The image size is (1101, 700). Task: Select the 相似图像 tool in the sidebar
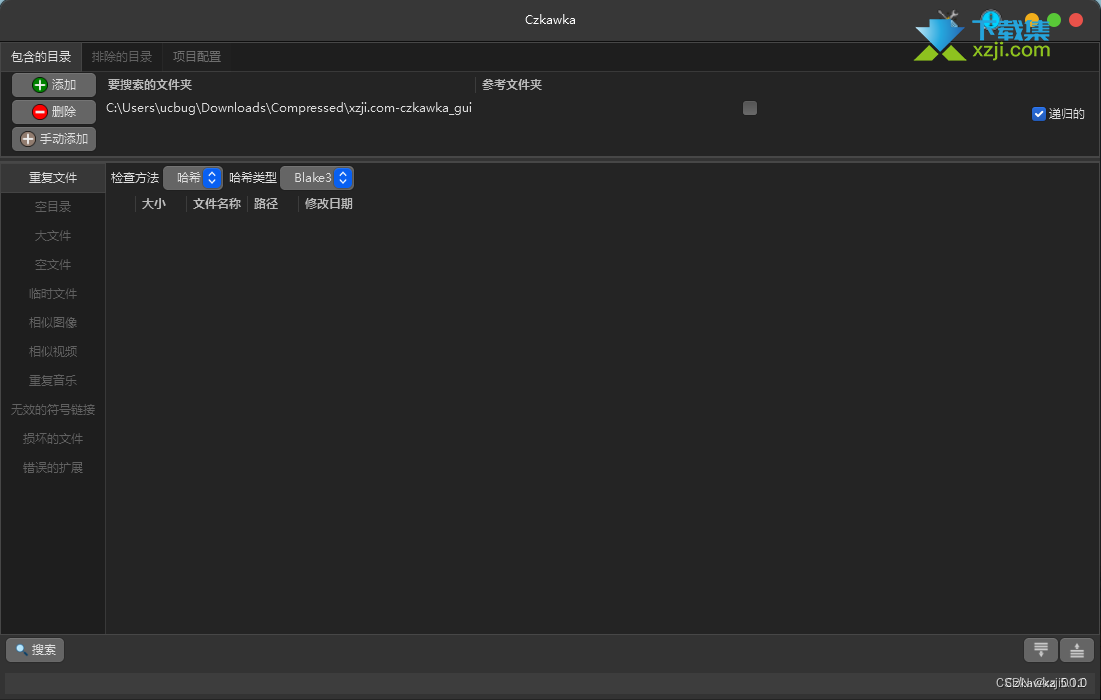tap(53, 322)
